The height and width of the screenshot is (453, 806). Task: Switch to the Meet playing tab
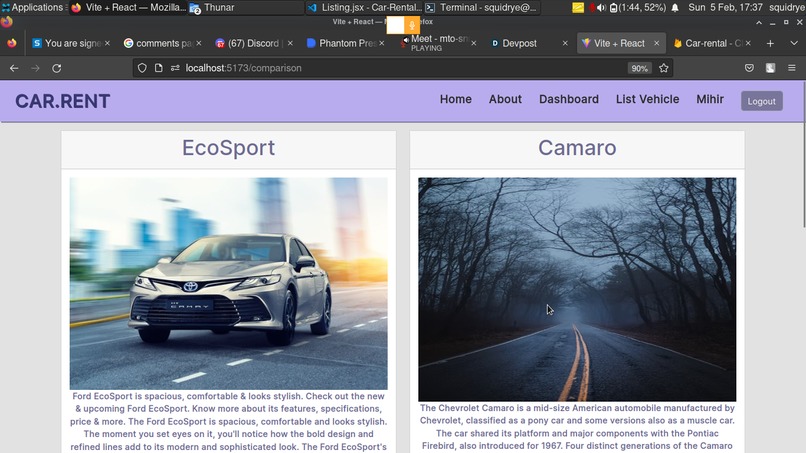tap(438, 43)
